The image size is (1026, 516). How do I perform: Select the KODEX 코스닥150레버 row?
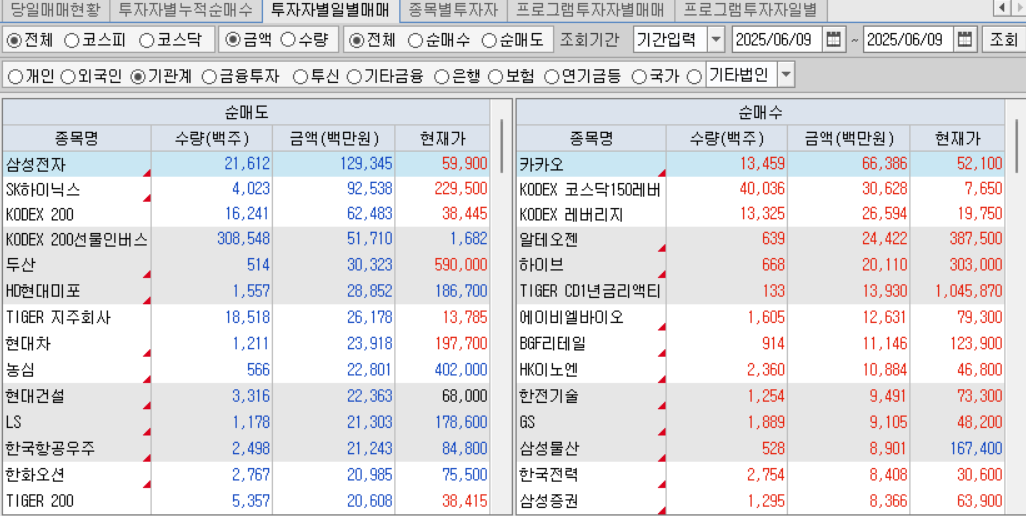coord(760,189)
